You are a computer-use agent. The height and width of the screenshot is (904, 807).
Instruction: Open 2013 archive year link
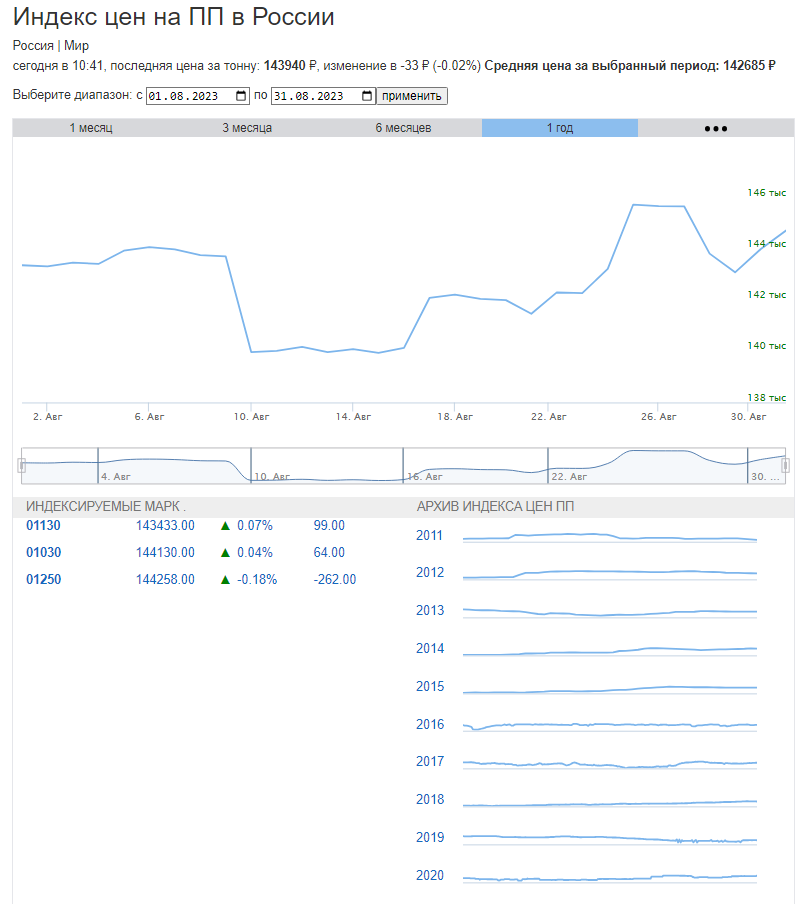pyautogui.click(x=430, y=611)
